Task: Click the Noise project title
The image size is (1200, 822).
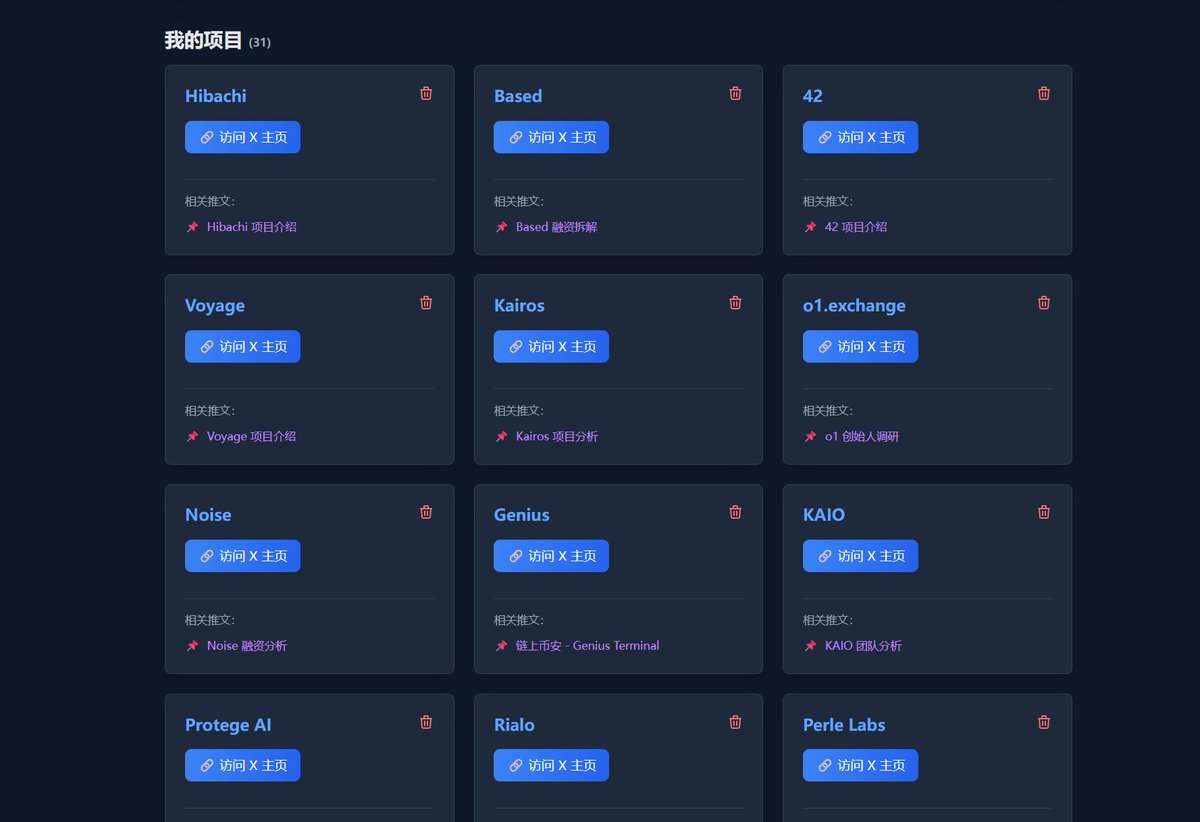Action: tap(208, 515)
